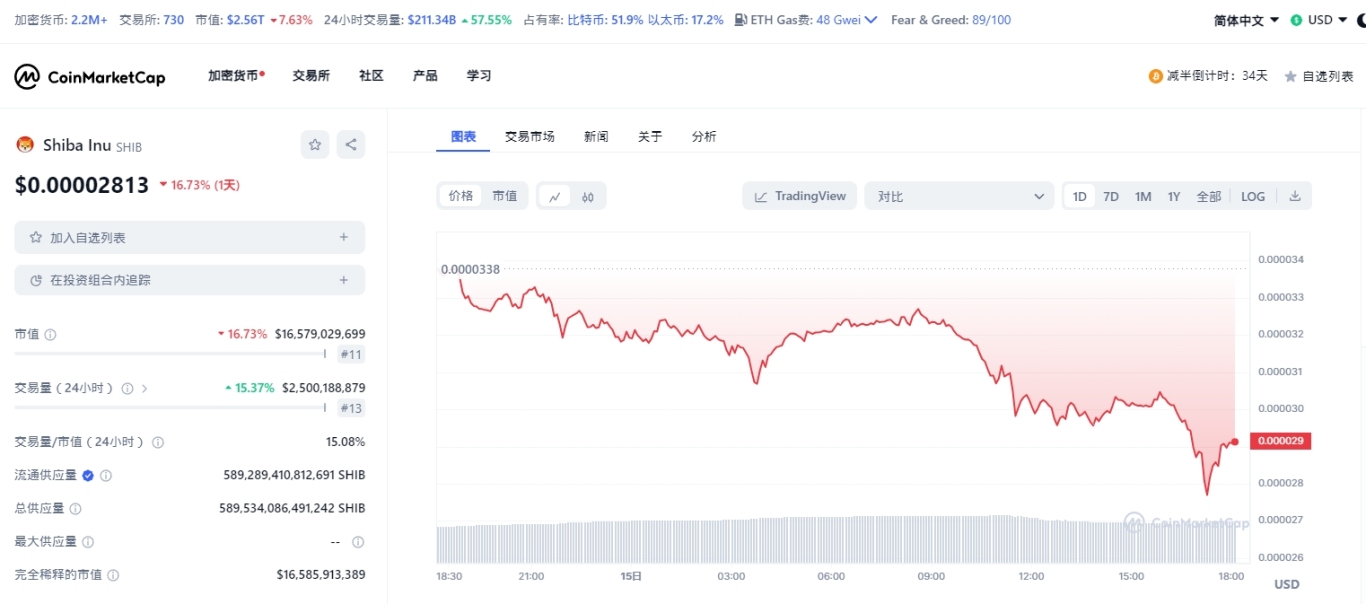The height and width of the screenshot is (604, 1366).
Task: Toggle LOG scale on chart
Action: [1253, 196]
